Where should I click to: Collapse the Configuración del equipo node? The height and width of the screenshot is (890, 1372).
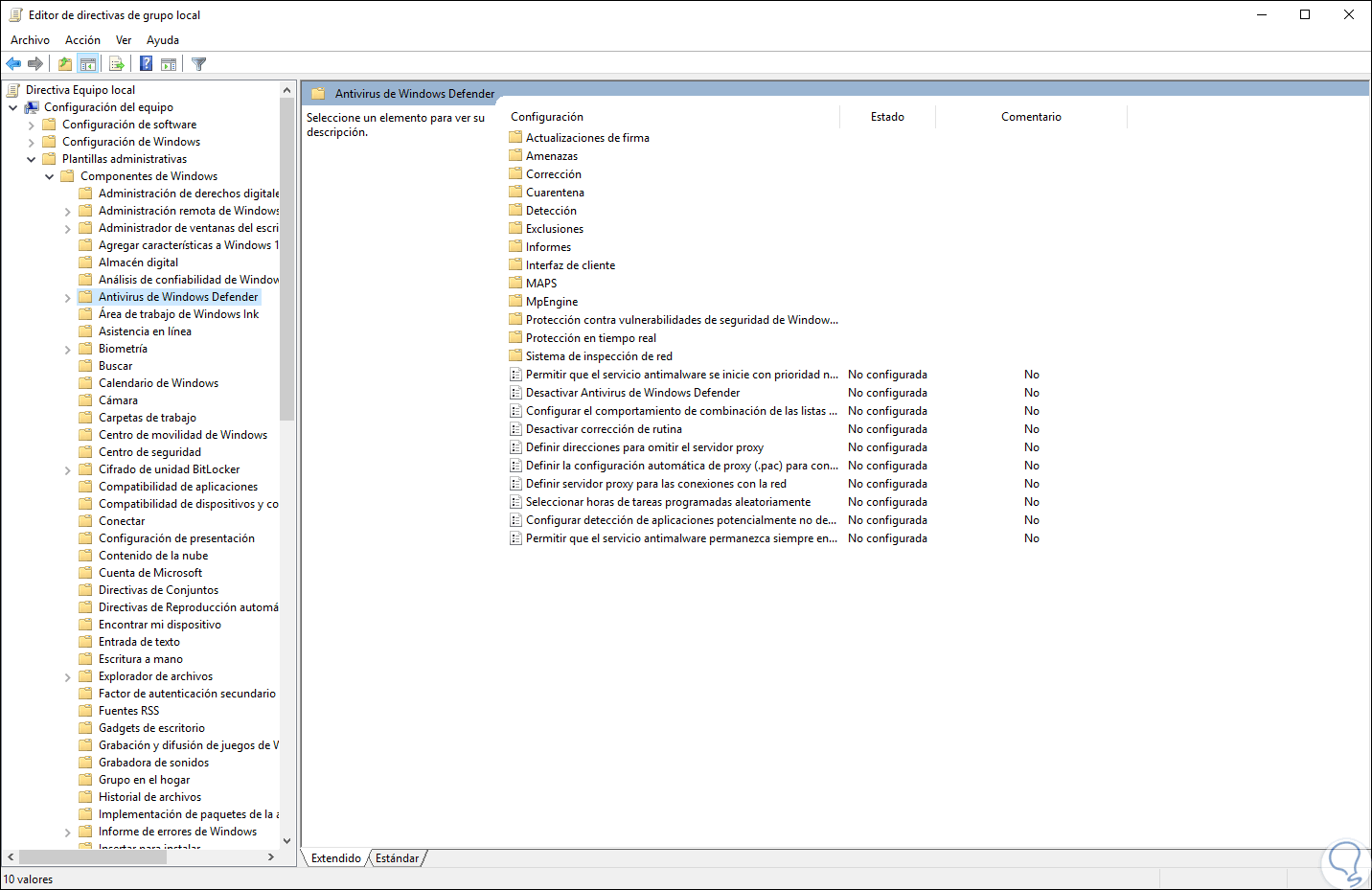point(13,107)
